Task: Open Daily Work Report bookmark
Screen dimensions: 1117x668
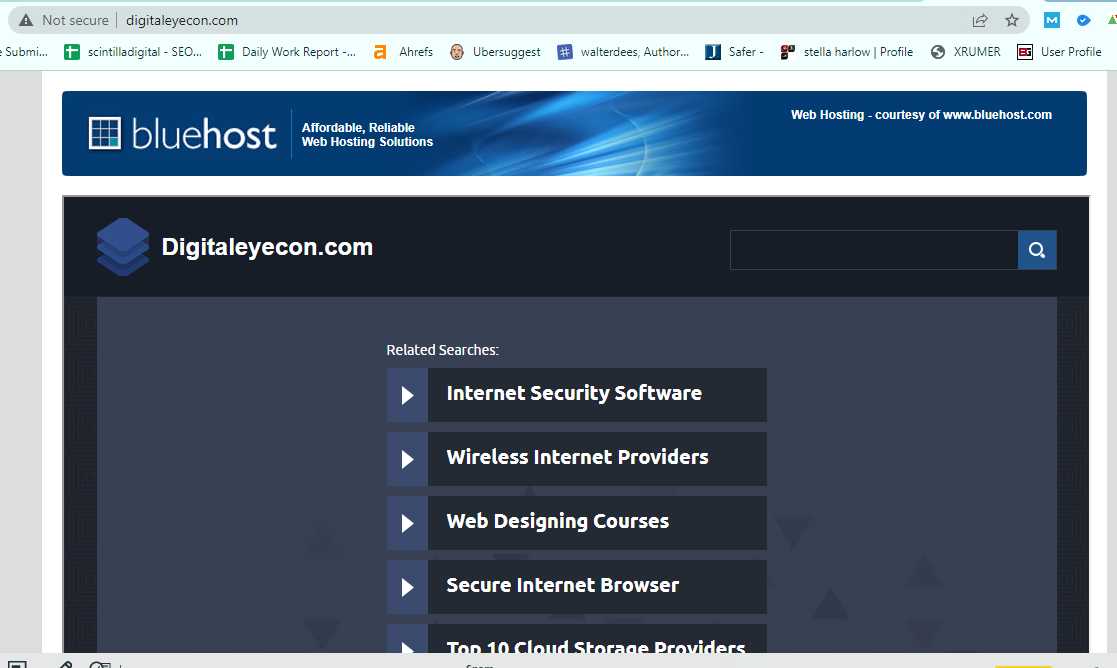Action: (x=287, y=52)
